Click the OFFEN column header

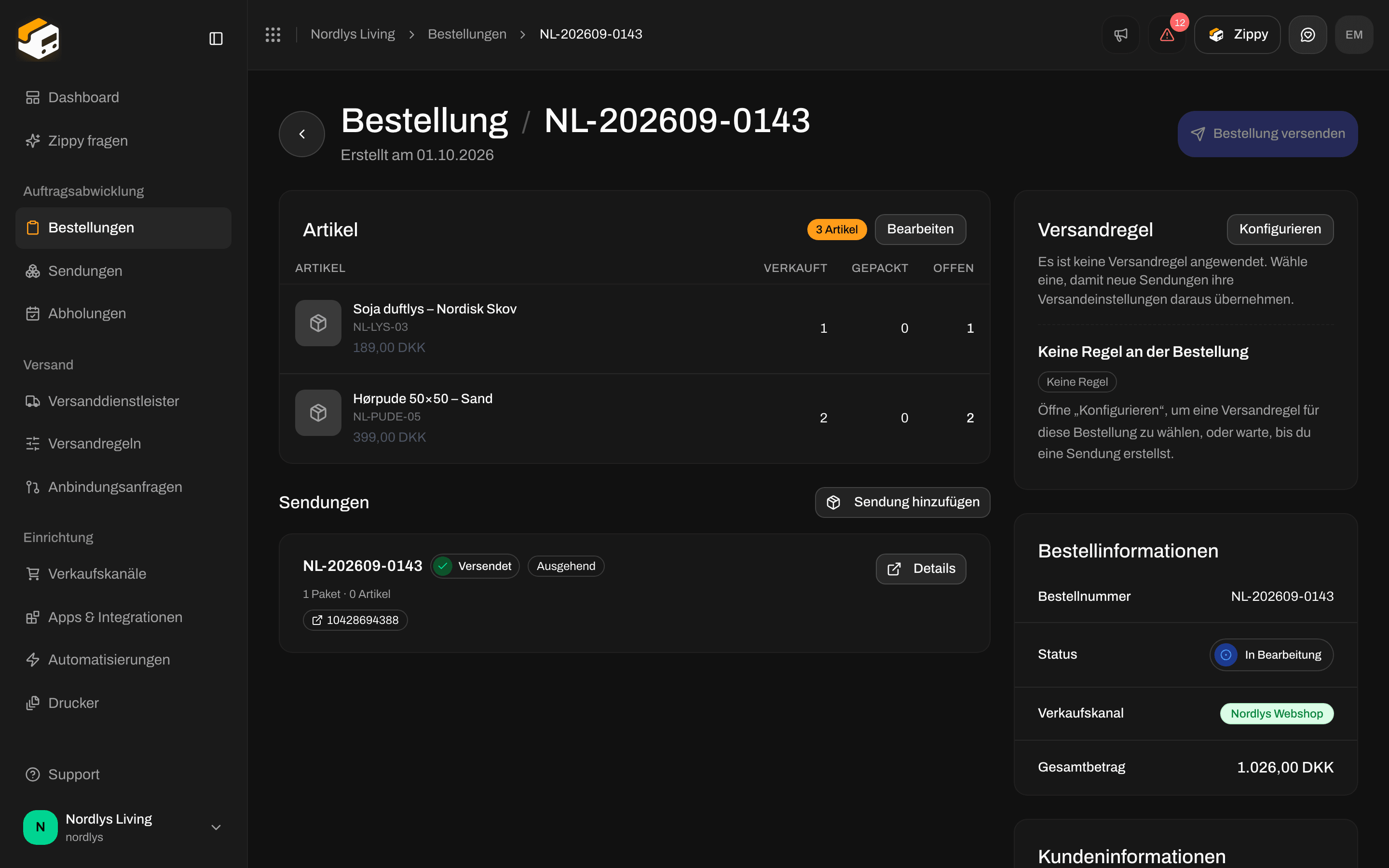pos(953,268)
